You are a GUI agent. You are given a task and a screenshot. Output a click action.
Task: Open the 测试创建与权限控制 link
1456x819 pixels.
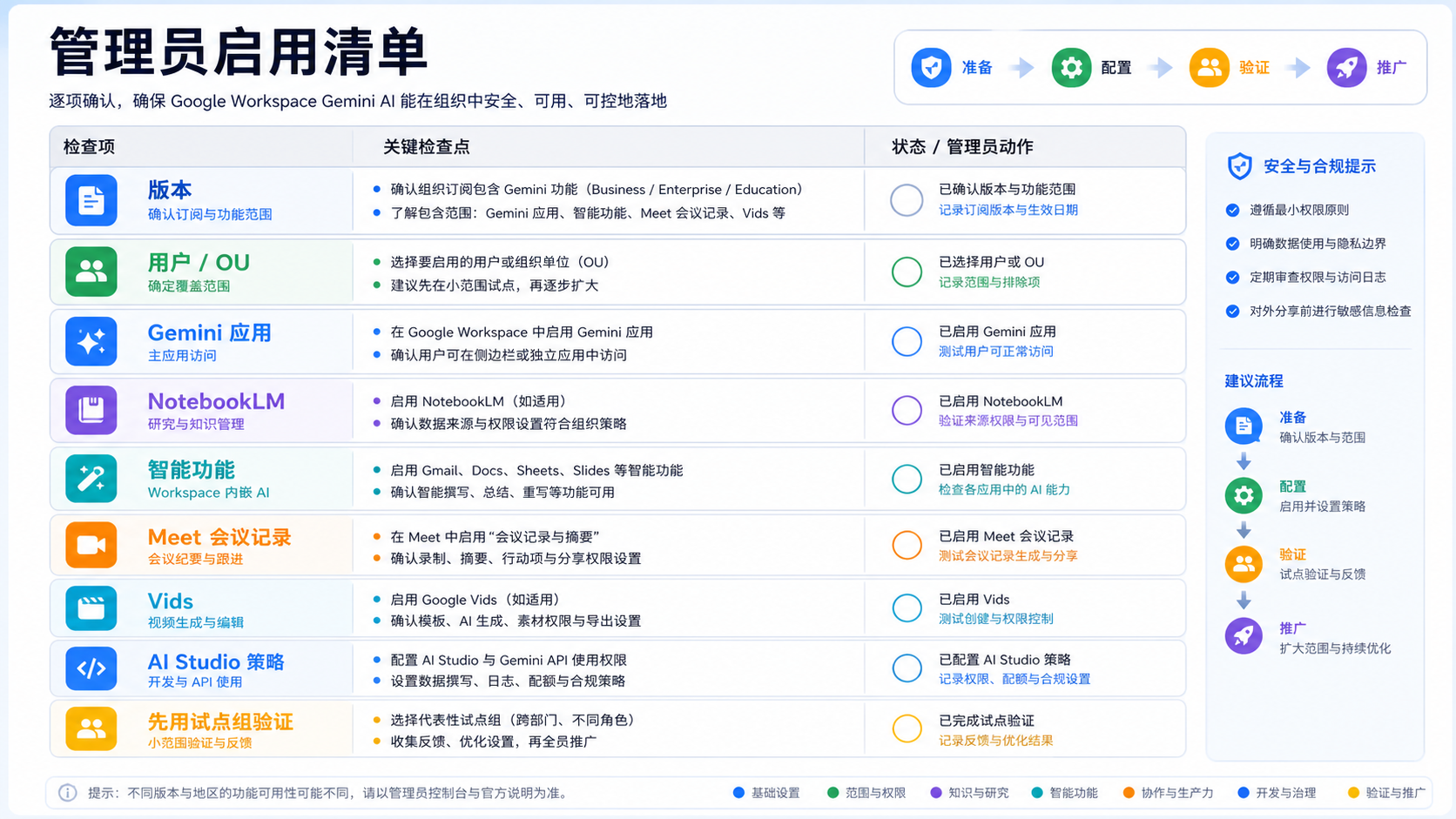[995, 619]
